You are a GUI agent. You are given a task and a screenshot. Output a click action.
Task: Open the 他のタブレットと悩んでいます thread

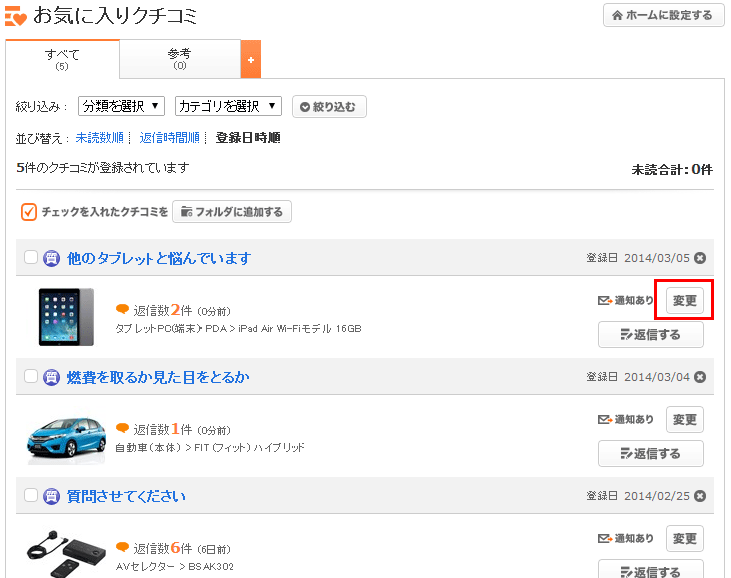pos(159,258)
